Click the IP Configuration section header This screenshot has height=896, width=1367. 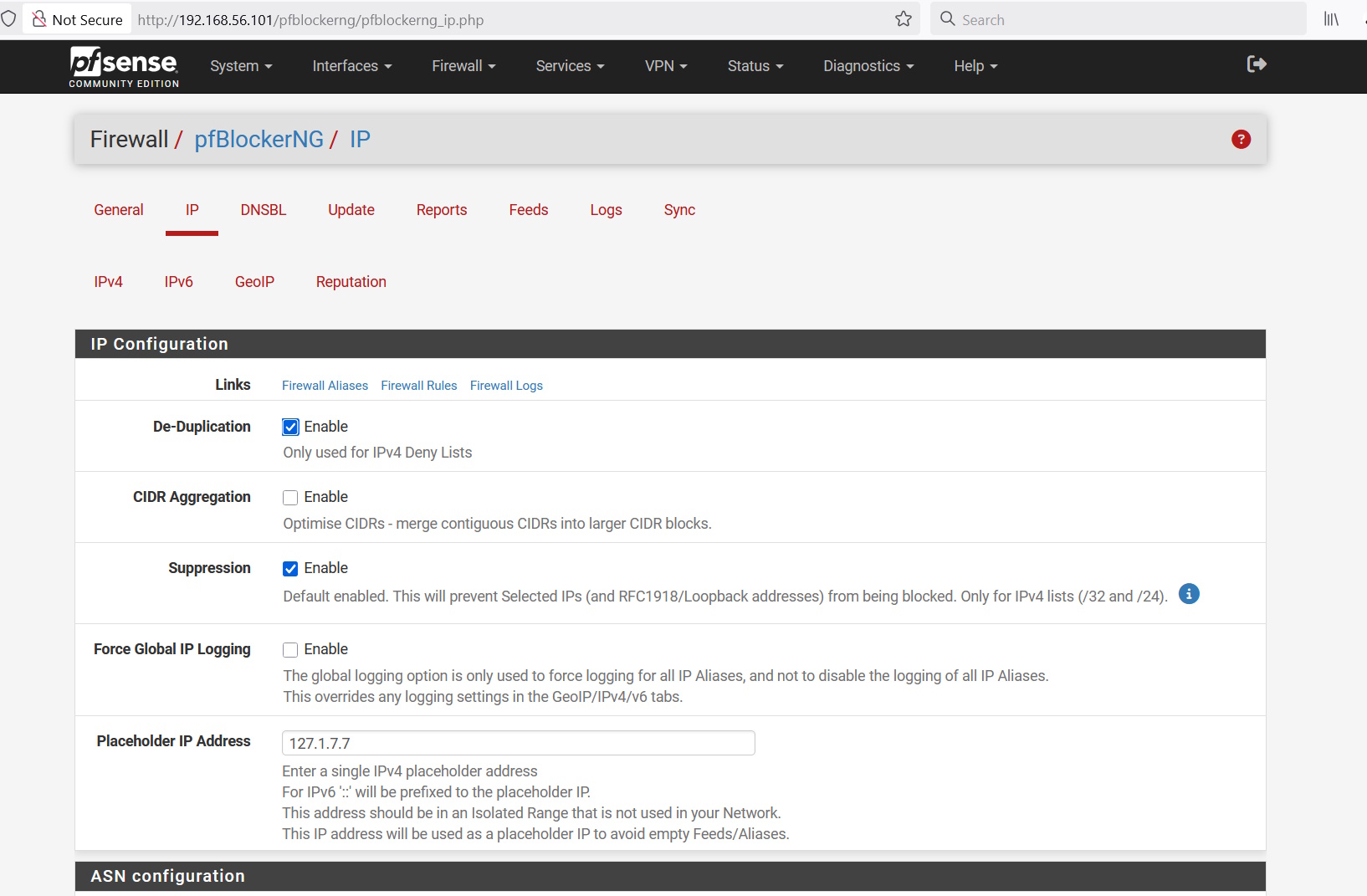tap(670, 344)
